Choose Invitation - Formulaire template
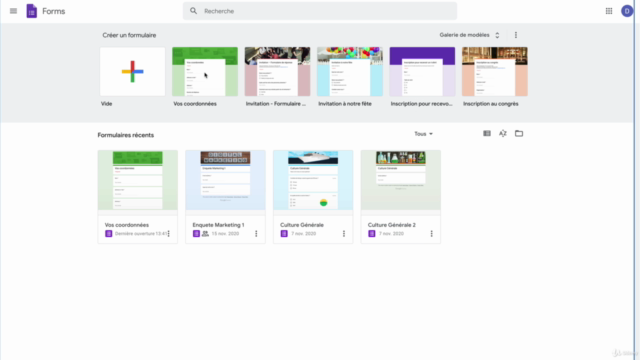The image size is (640, 360). click(277, 71)
